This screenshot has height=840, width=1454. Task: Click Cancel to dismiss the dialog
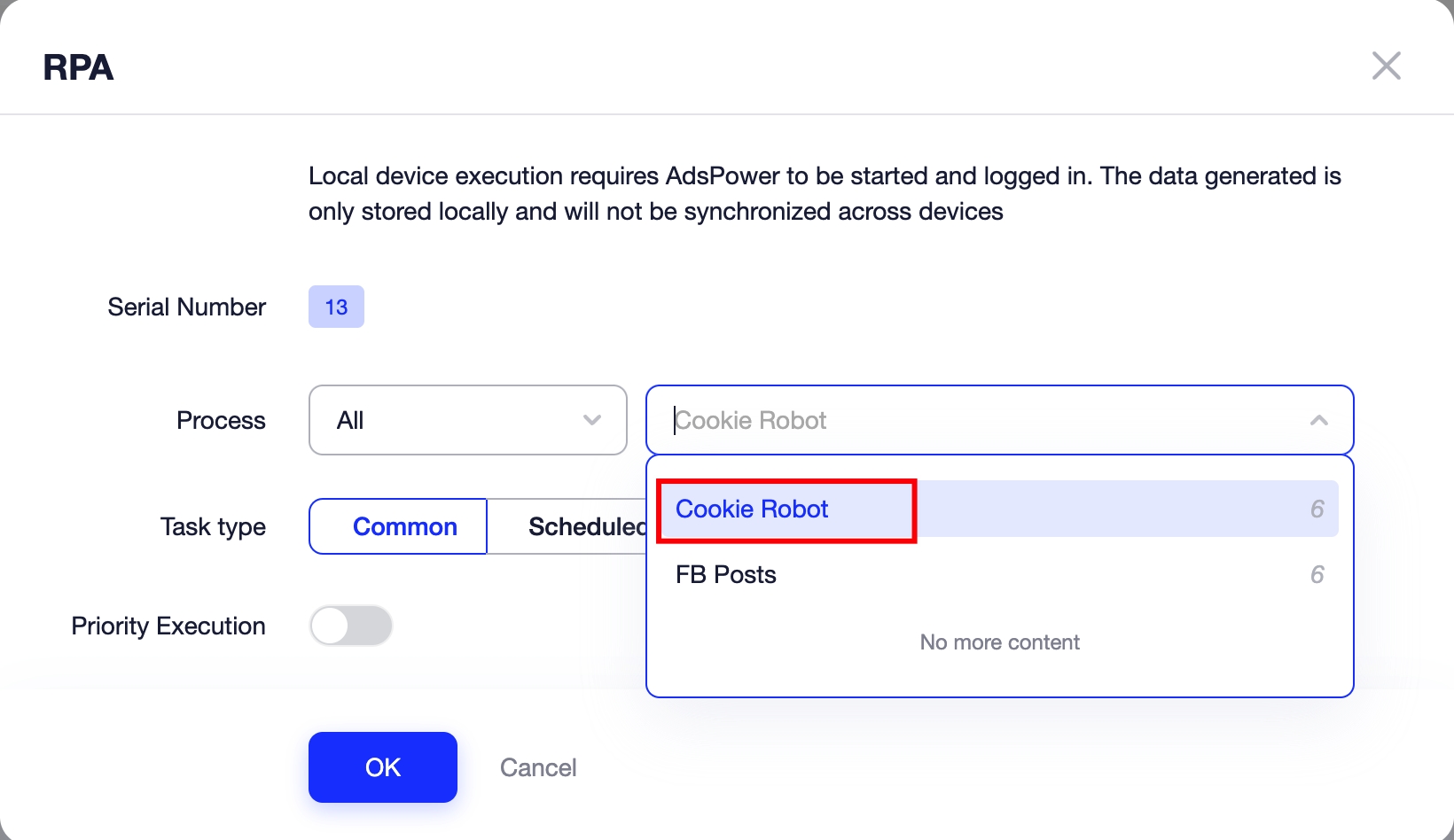(538, 767)
